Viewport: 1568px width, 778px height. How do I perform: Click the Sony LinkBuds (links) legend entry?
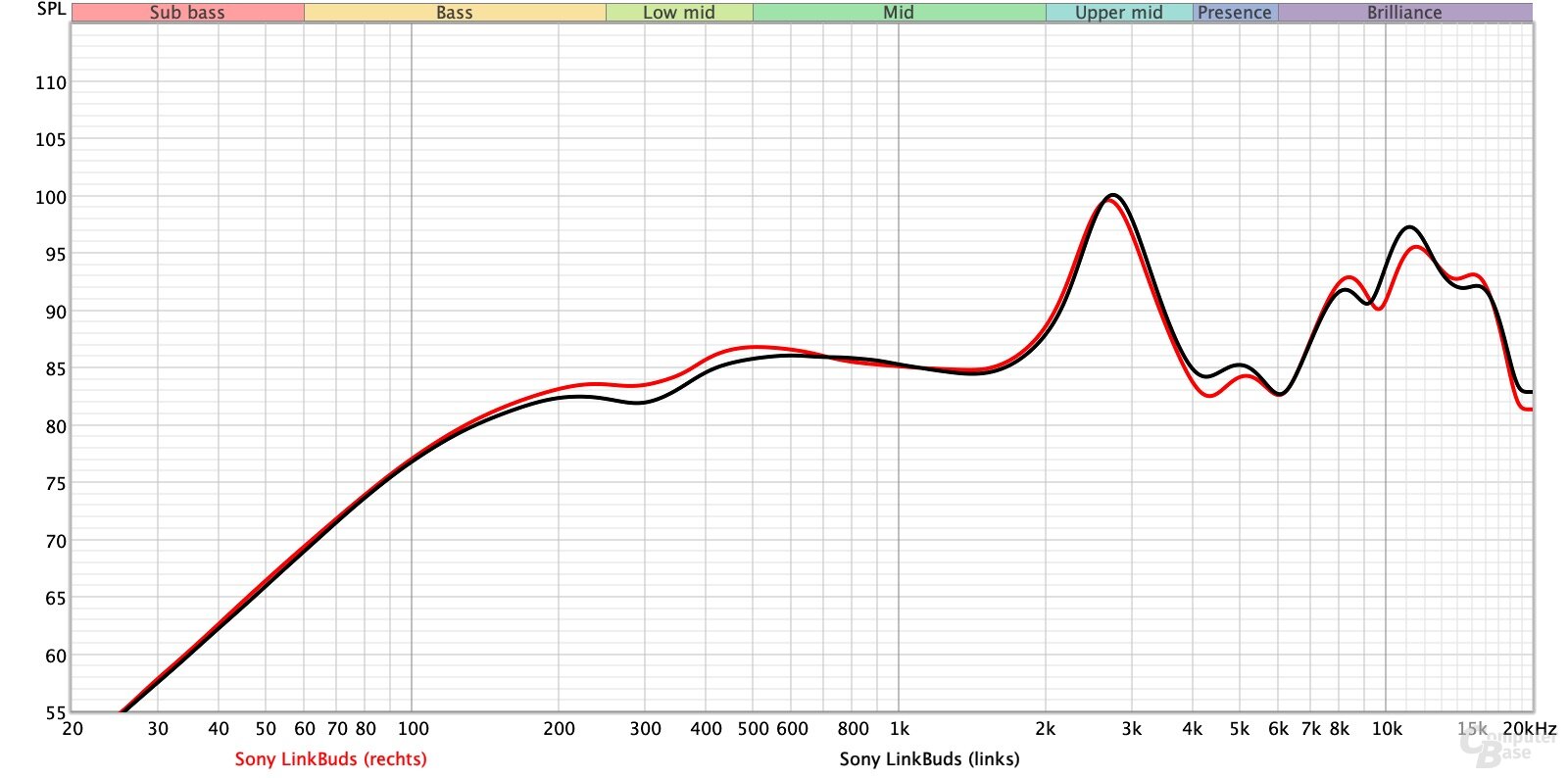click(x=929, y=758)
